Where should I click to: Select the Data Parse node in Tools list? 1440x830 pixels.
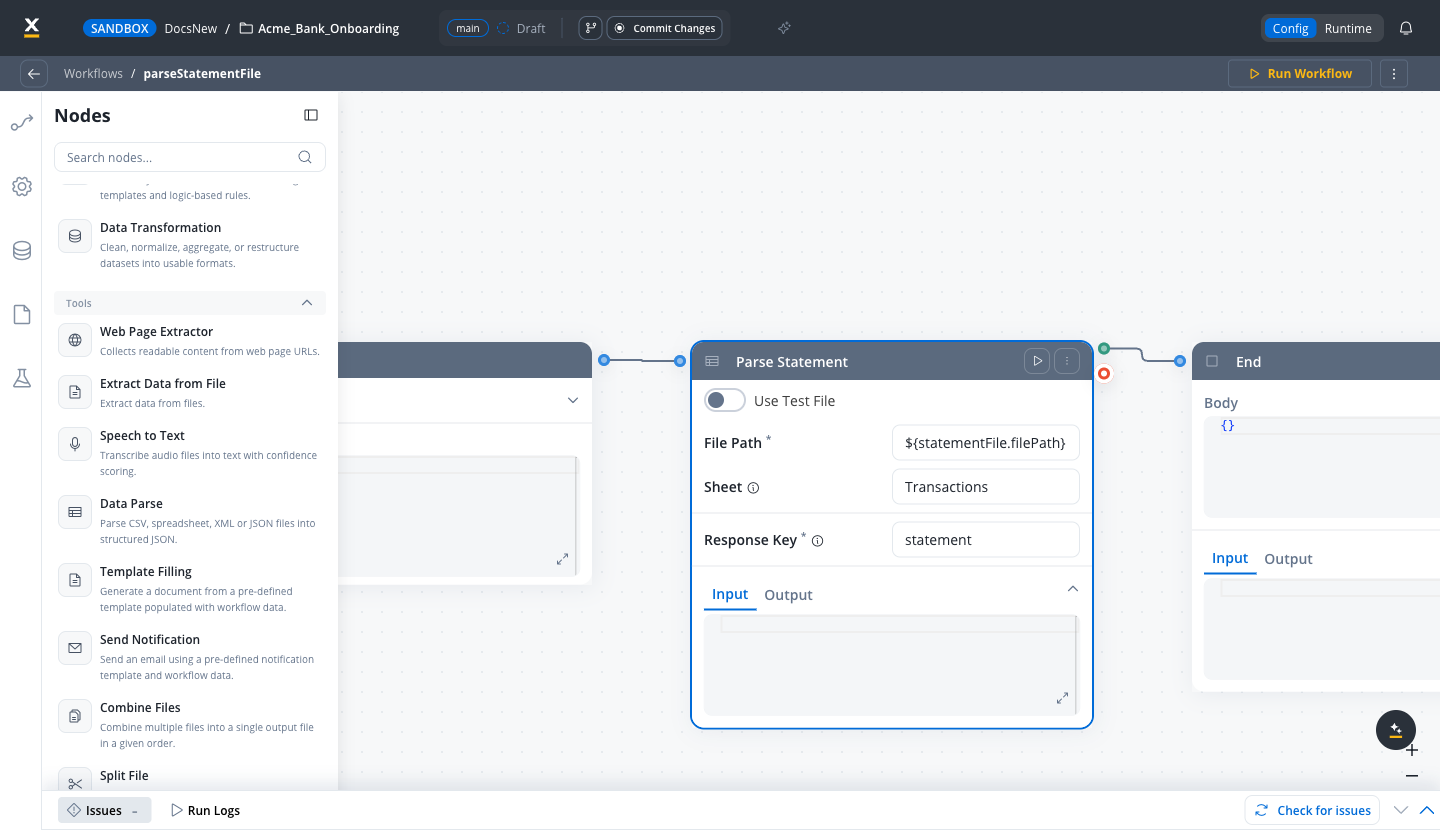(x=190, y=520)
